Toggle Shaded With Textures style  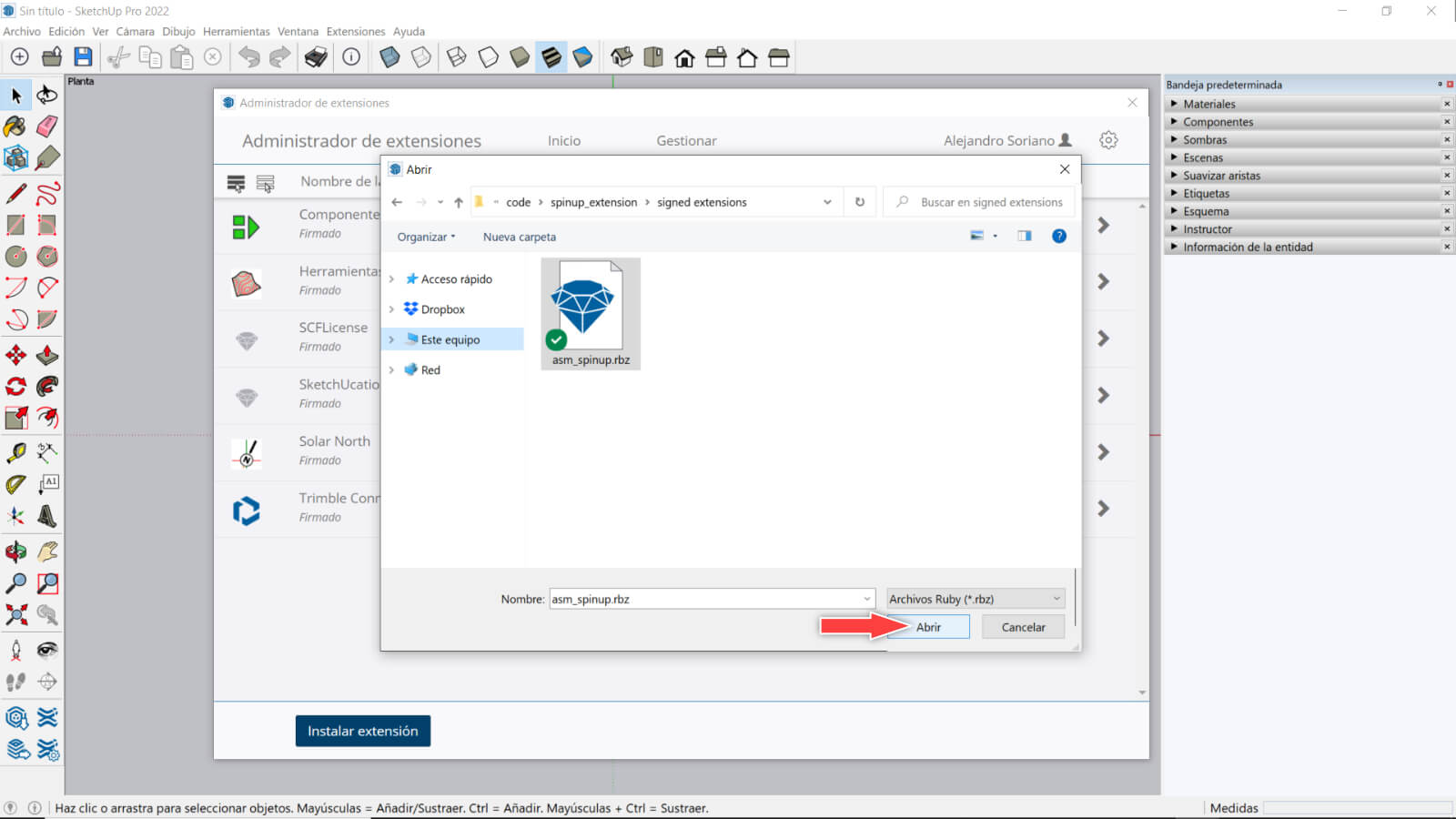(551, 57)
